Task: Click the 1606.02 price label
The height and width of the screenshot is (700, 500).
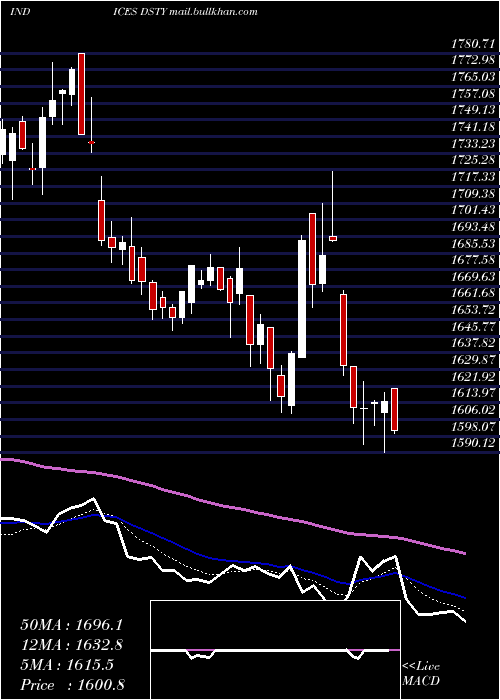Action: pyautogui.click(x=473, y=410)
